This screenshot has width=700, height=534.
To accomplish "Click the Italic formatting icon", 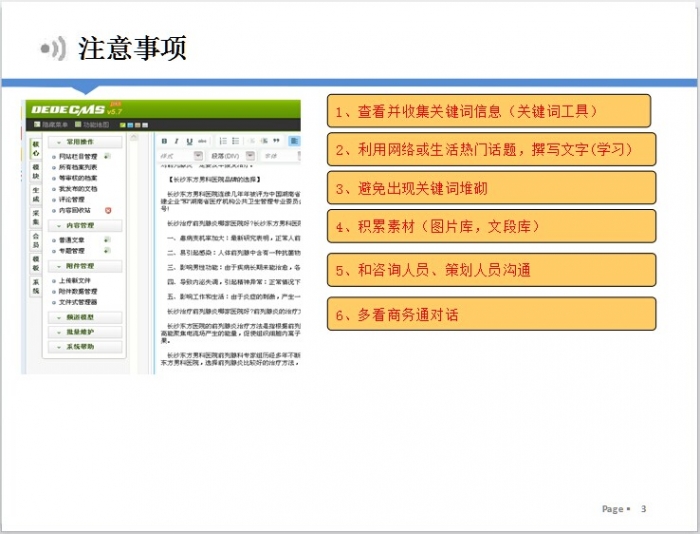I will [x=175, y=141].
